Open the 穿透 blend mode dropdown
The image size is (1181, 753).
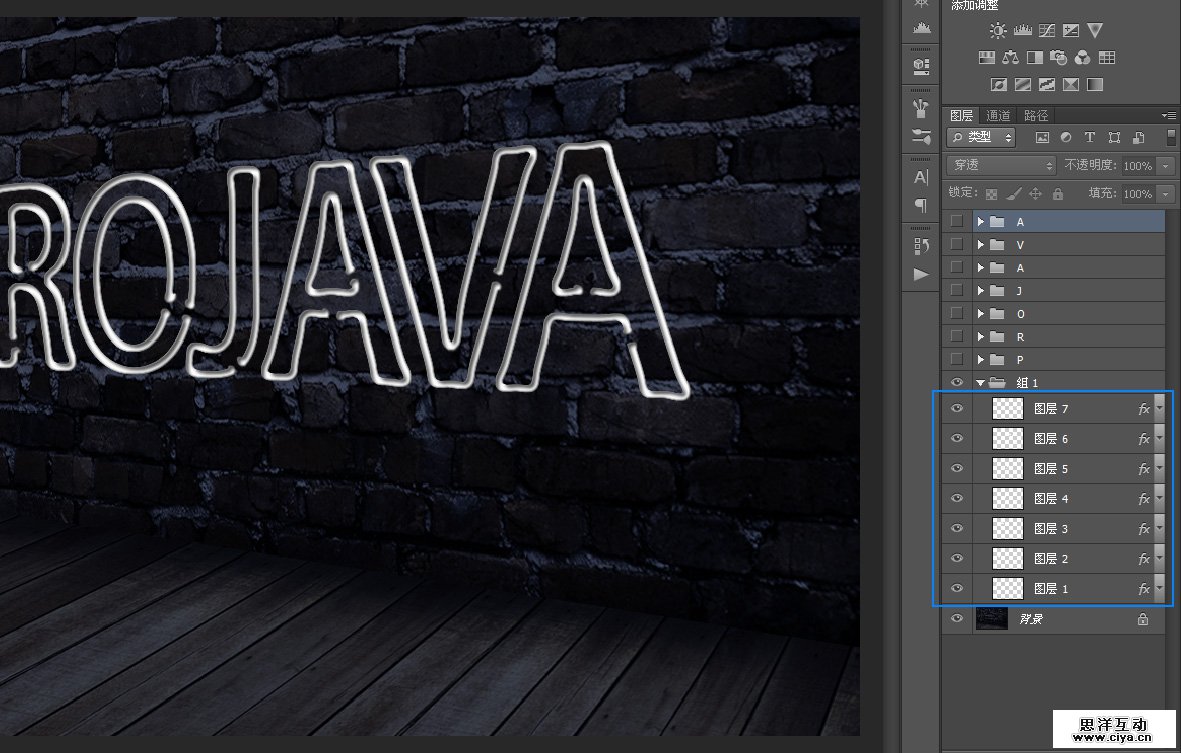pyautogui.click(x=1001, y=165)
